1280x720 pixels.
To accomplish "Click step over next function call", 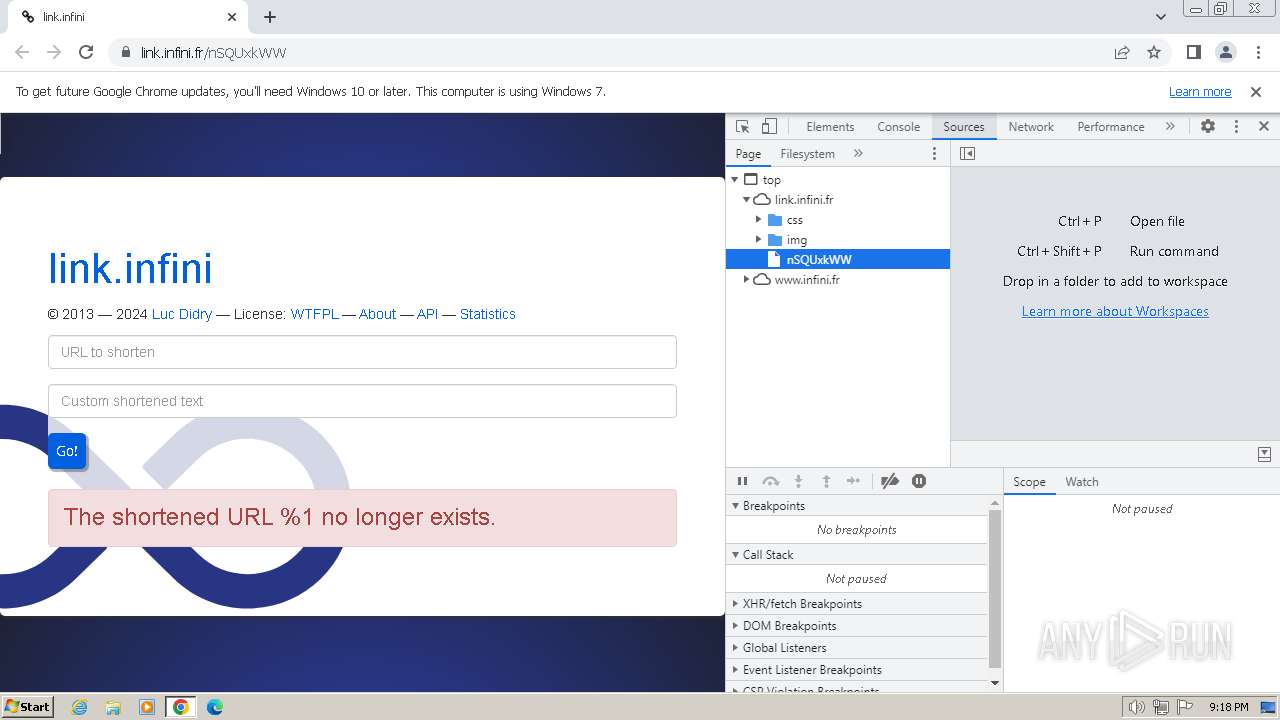I will click(x=770, y=481).
